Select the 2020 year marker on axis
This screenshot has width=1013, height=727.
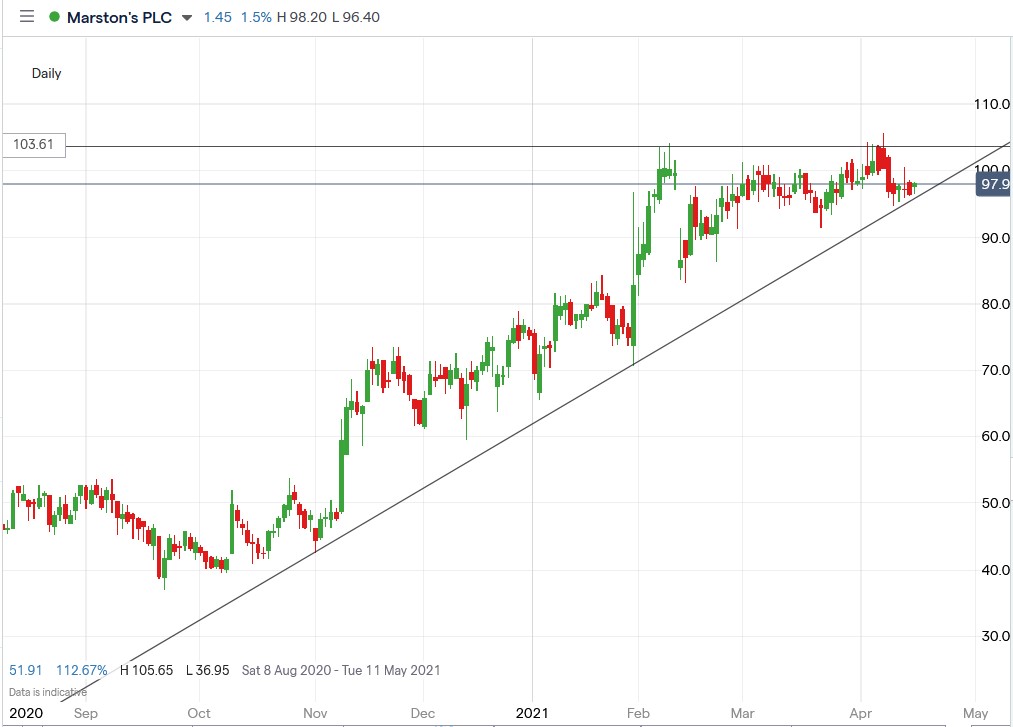[x=26, y=713]
